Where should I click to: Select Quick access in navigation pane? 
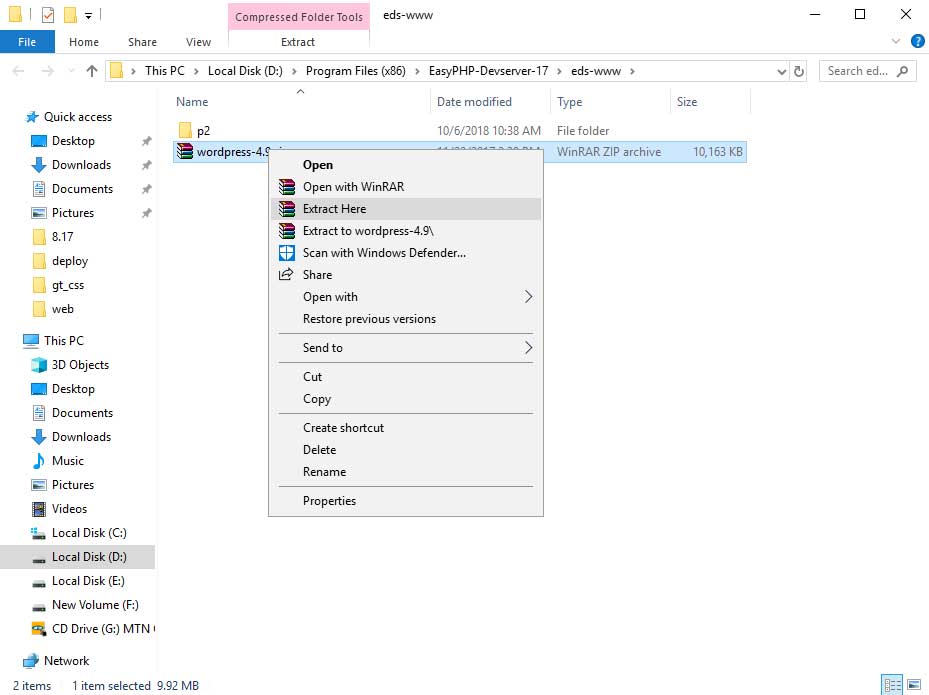pos(78,117)
